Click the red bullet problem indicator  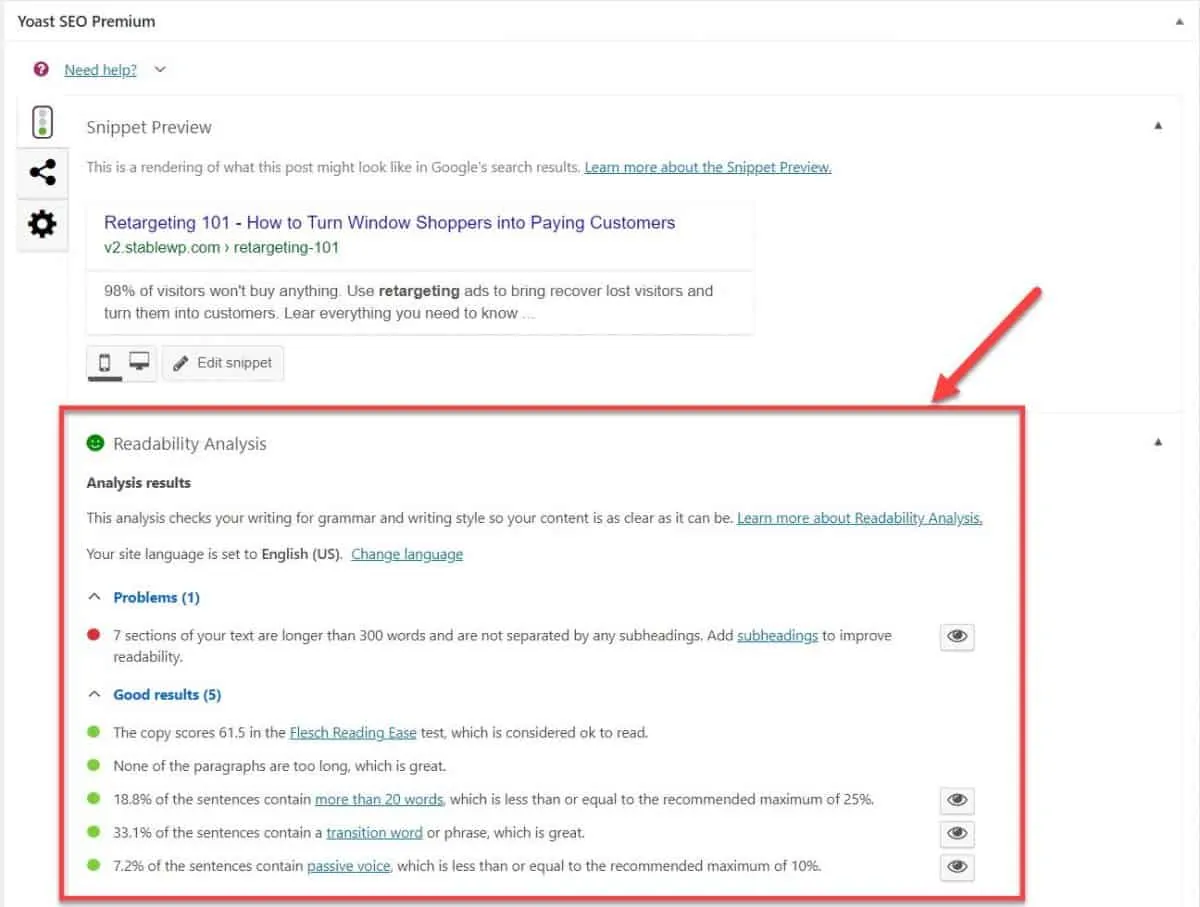[94, 634]
